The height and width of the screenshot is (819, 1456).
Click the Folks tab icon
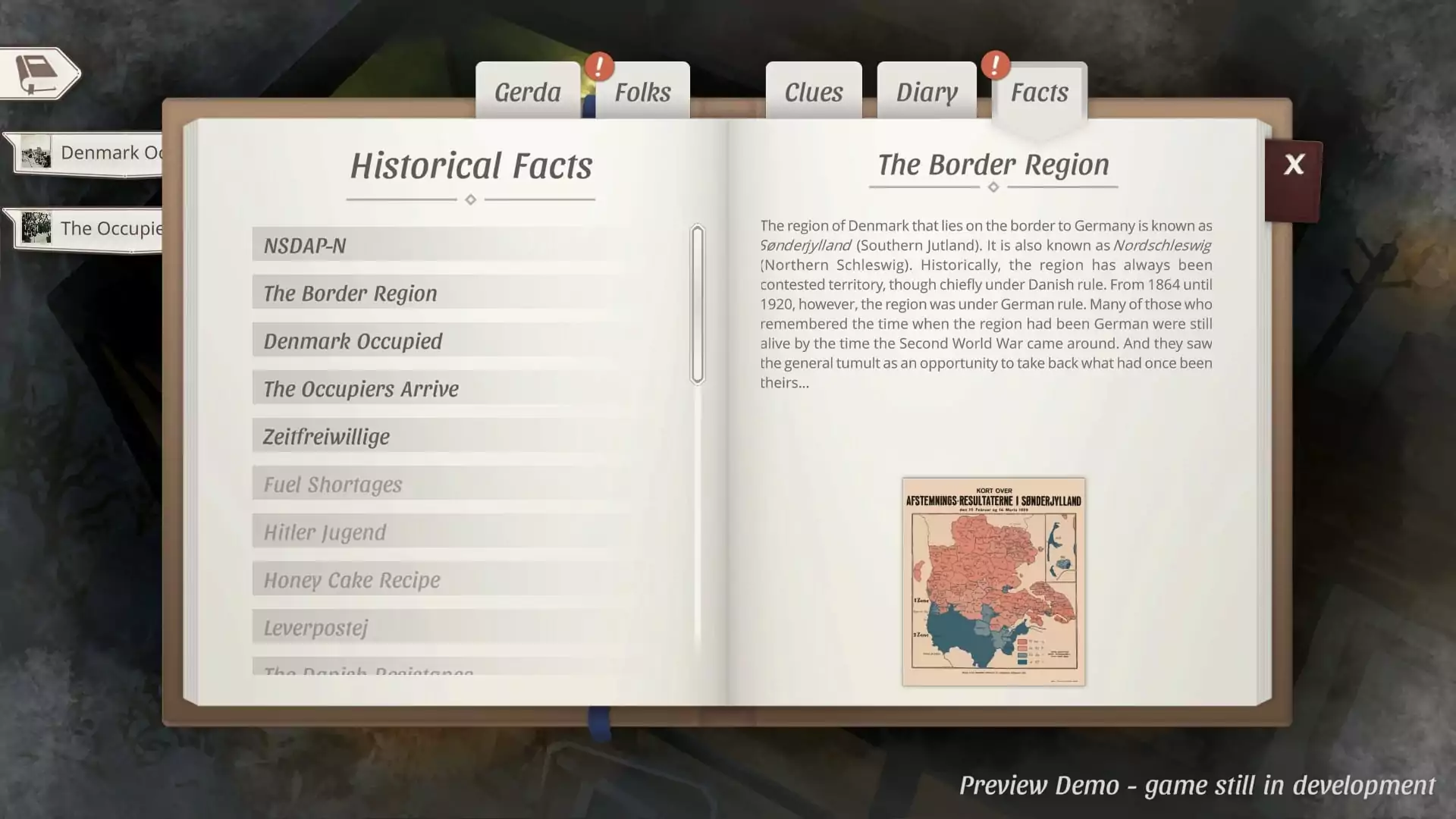[640, 91]
